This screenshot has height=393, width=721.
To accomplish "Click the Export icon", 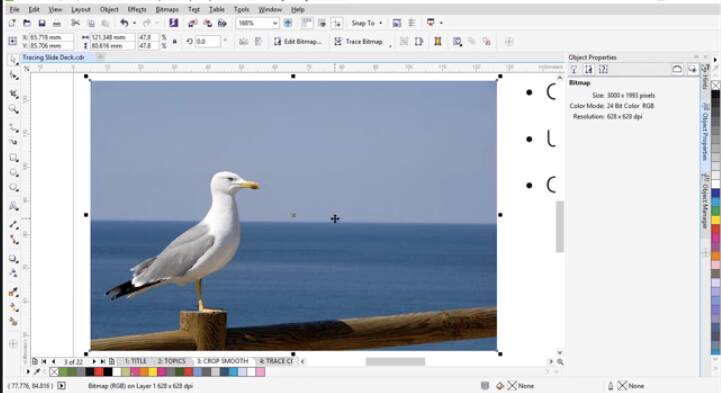I will [x=207, y=23].
